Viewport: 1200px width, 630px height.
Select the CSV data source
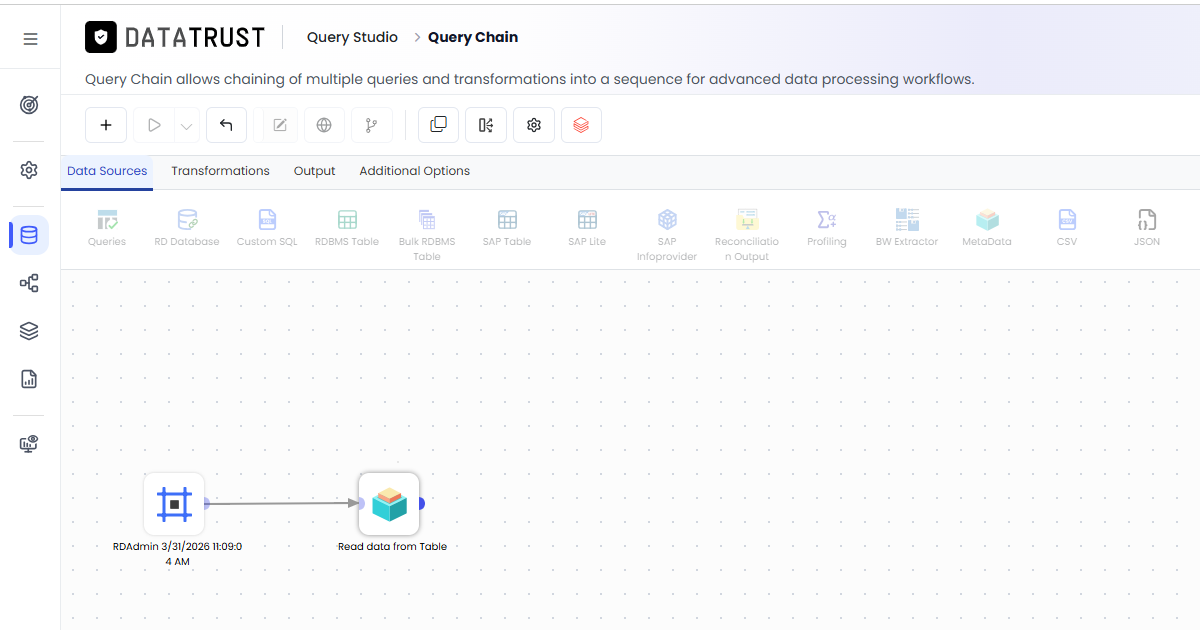coord(1067,228)
